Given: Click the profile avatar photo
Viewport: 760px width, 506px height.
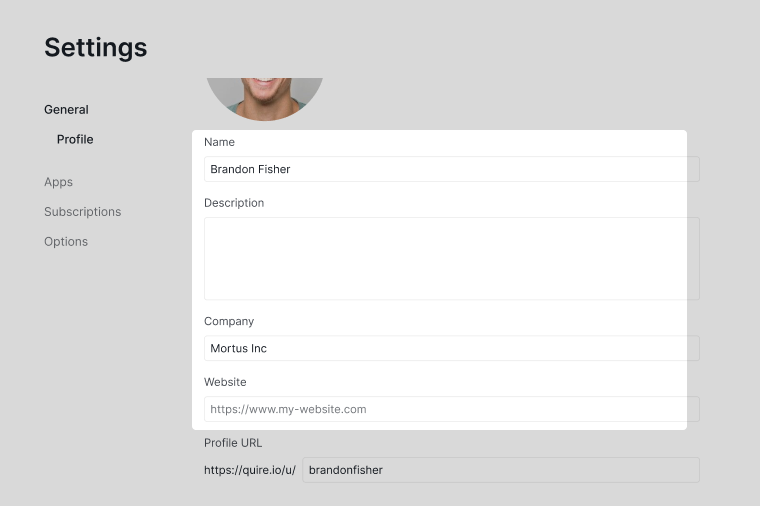Looking at the screenshot, I should (x=265, y=99).
